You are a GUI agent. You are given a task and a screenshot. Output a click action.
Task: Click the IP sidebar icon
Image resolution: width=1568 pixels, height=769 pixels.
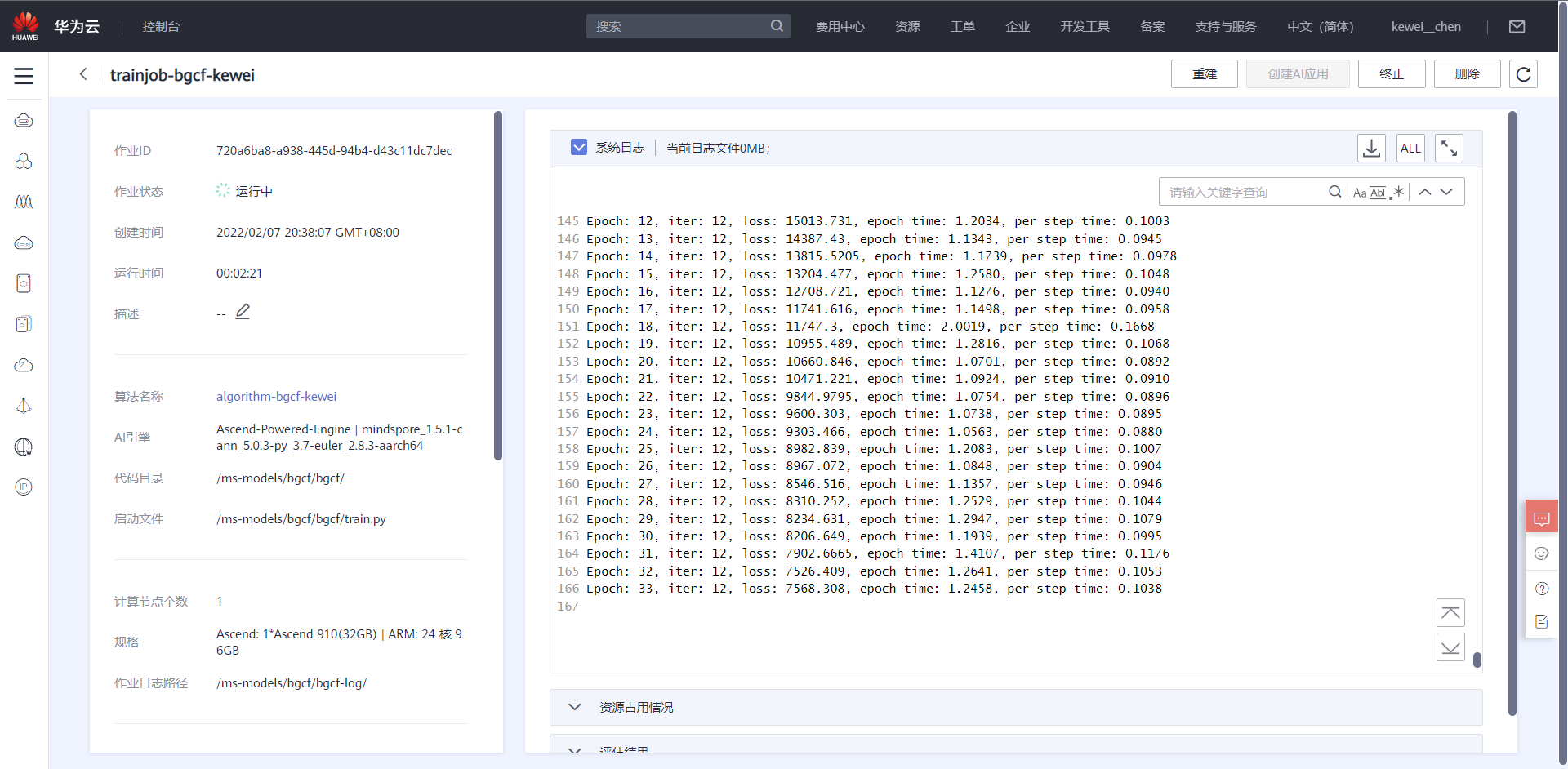(x=24, y=487)
